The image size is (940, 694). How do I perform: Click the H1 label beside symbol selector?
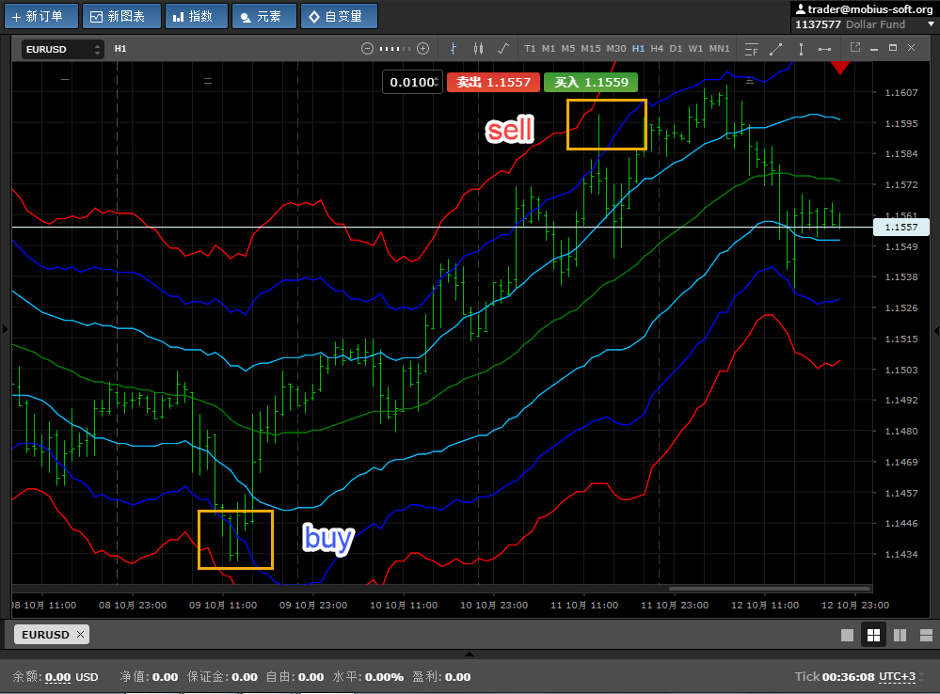(120, 49)
